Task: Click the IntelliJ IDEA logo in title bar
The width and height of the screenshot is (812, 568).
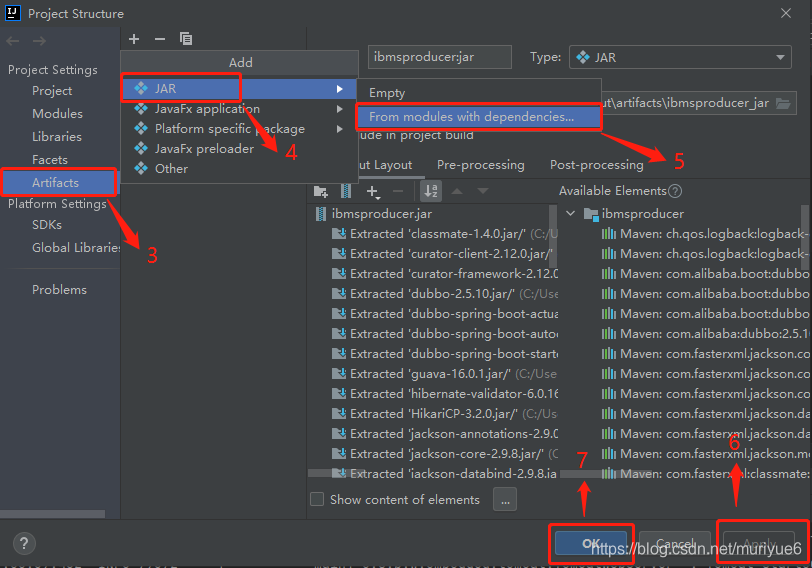Action: pos(12,13)
